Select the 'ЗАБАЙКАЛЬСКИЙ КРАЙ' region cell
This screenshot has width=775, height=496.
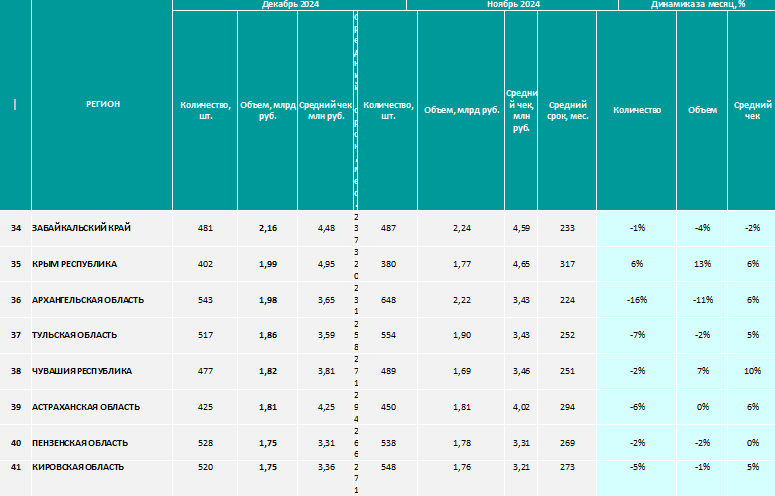click(102, 228)
